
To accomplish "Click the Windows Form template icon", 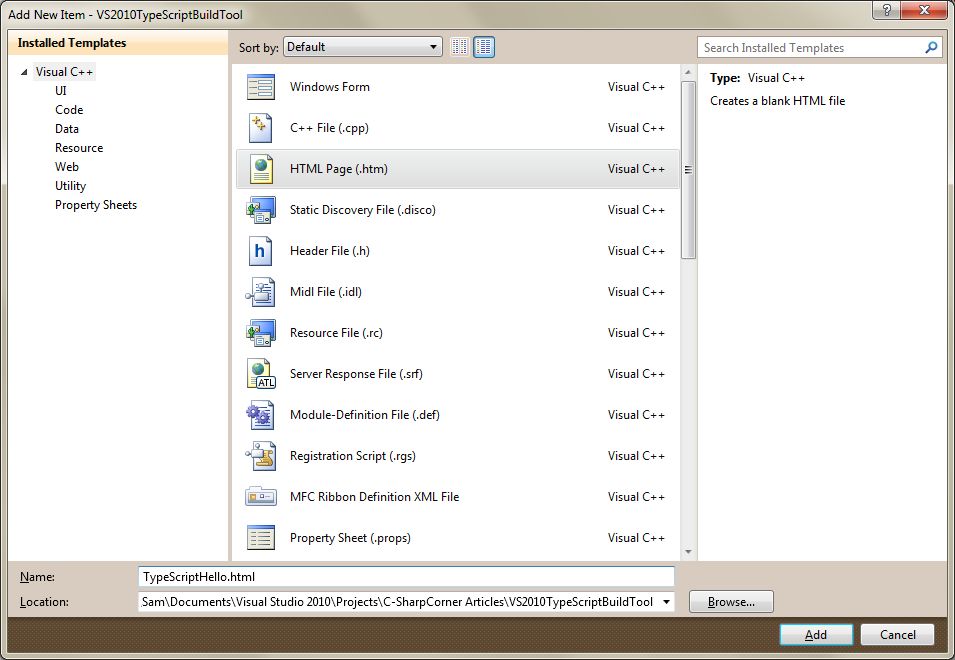I will coord(261,87).
